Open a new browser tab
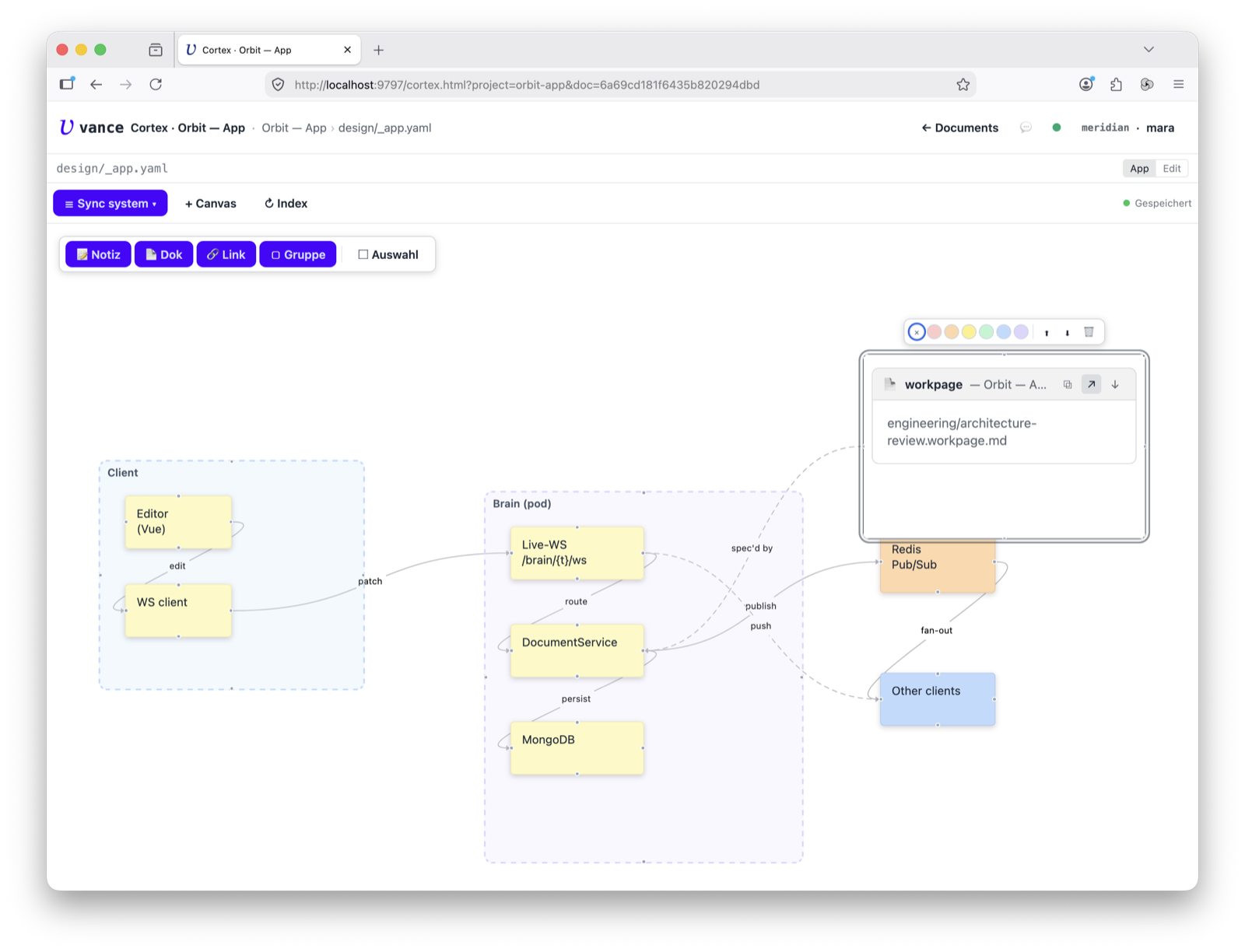 pyautogui.click(x=378, y=50)
